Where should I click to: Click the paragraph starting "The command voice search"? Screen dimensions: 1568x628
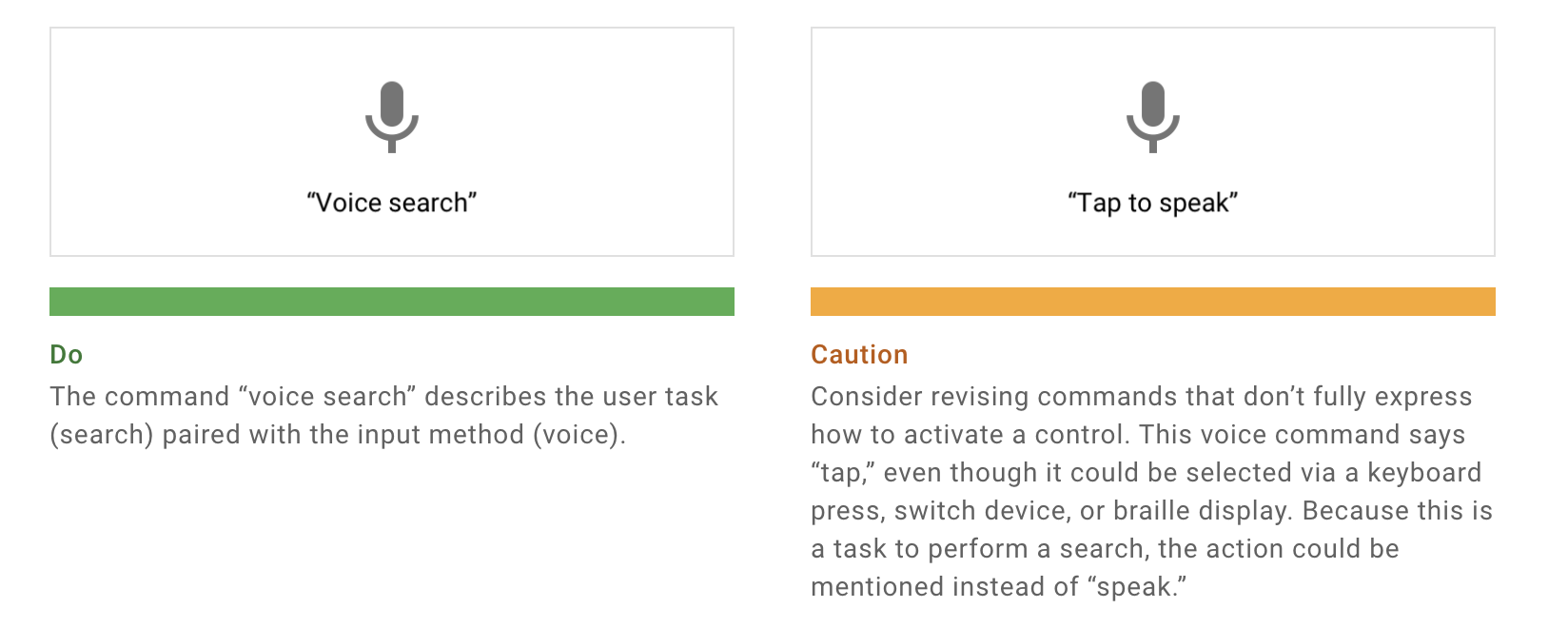click(384, 416)
